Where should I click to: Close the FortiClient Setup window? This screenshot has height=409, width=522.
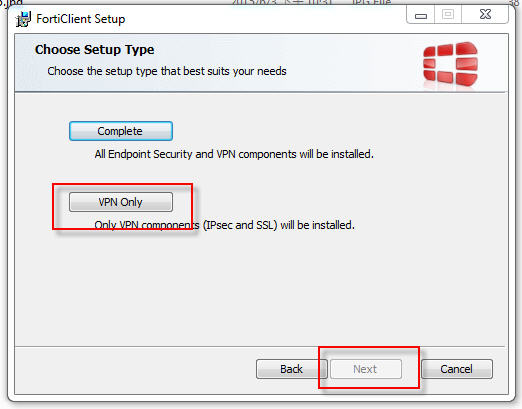click(485, 15)
